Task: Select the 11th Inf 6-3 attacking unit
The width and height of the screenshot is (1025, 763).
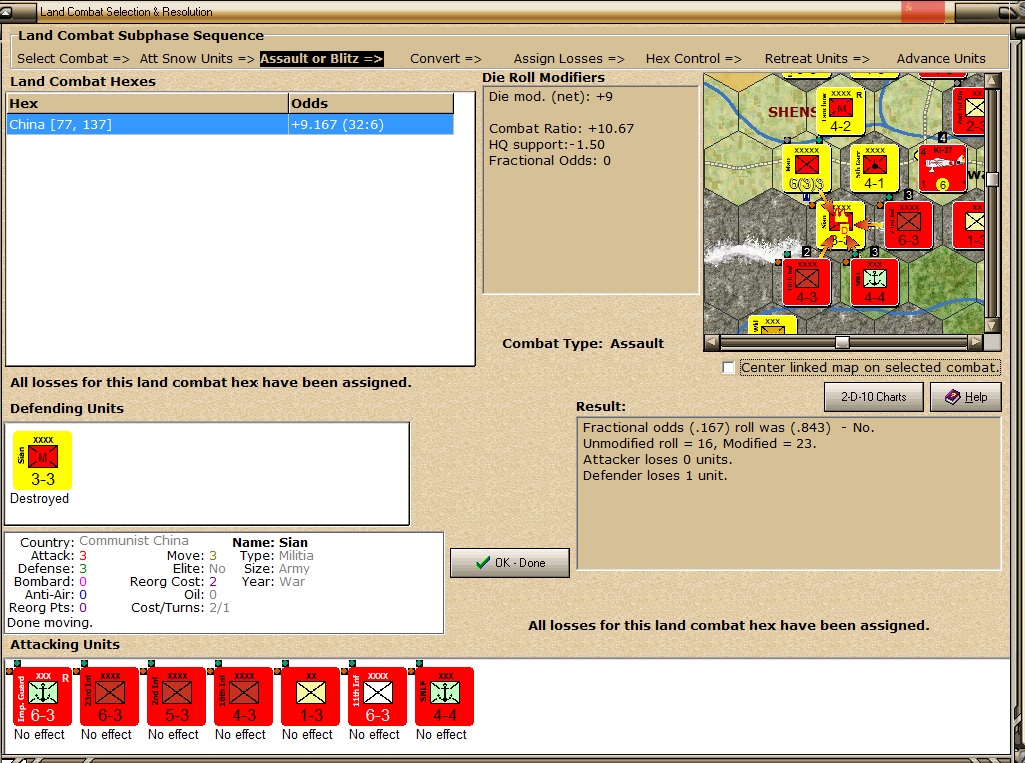Action: (x=377, y=696)
